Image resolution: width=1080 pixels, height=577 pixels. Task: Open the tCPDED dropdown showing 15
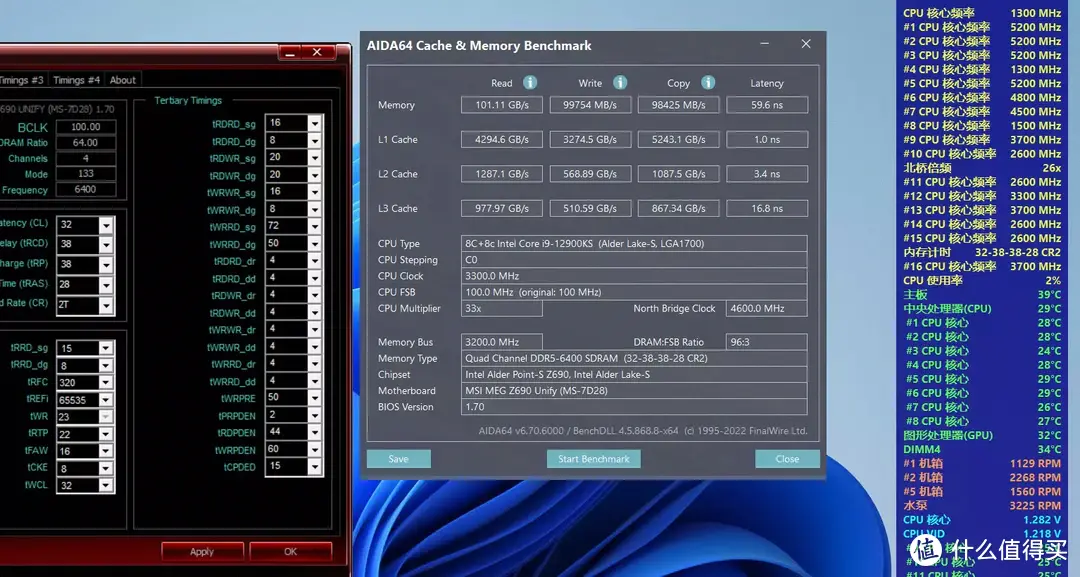(x=315, y=467)
